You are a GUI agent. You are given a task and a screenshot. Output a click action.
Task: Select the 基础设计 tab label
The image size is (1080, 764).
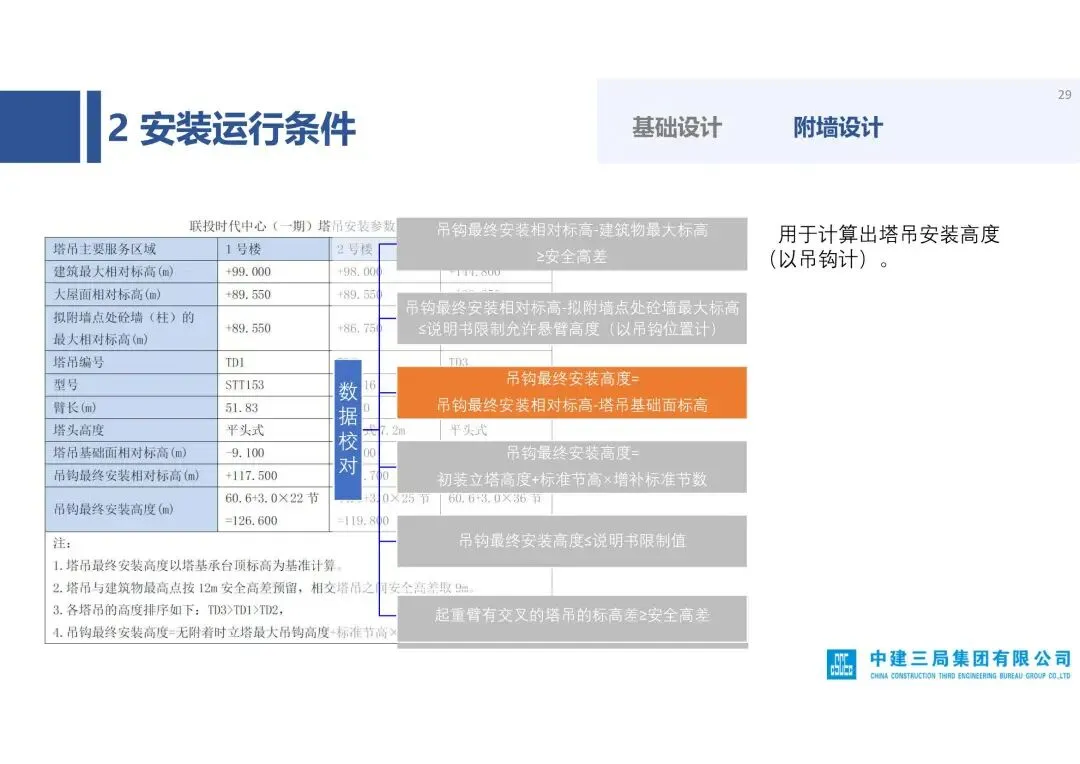click(x=676, y=127)
